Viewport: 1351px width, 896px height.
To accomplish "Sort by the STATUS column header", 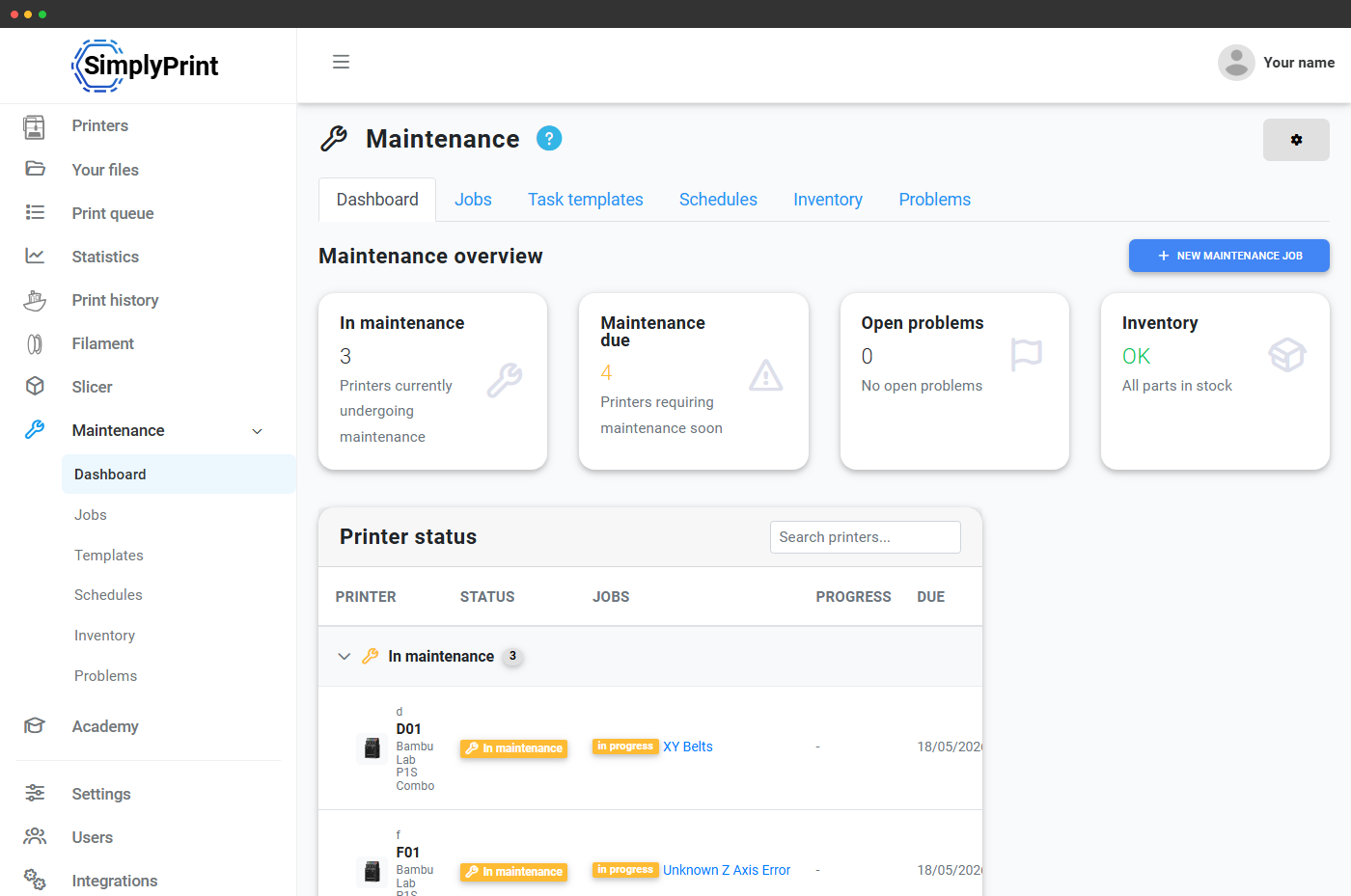I will (x=487, y=597).
